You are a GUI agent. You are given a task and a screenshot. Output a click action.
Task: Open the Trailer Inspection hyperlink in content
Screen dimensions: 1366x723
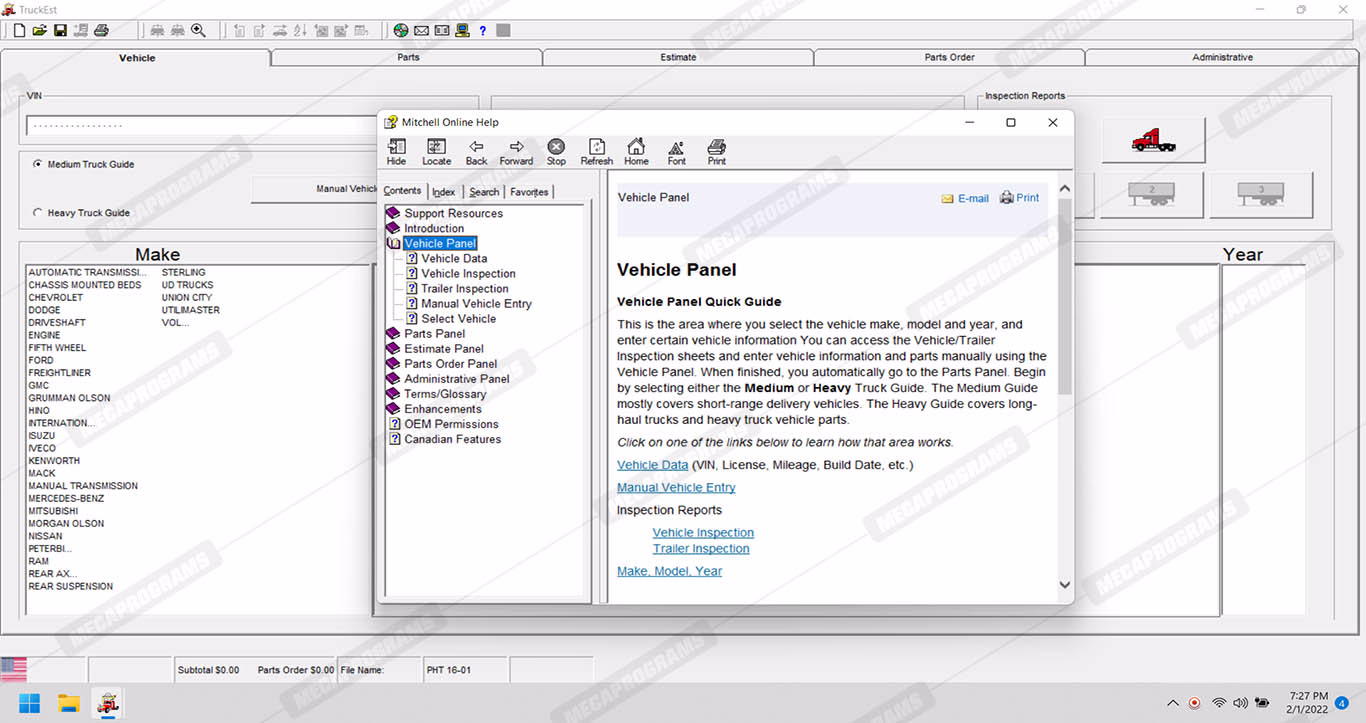(701, 548)
